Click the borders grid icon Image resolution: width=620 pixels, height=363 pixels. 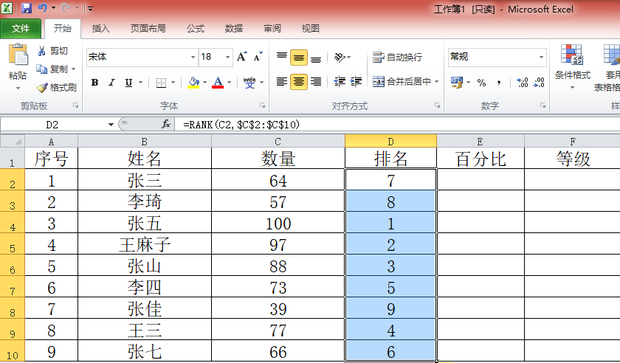coord(161,83)
